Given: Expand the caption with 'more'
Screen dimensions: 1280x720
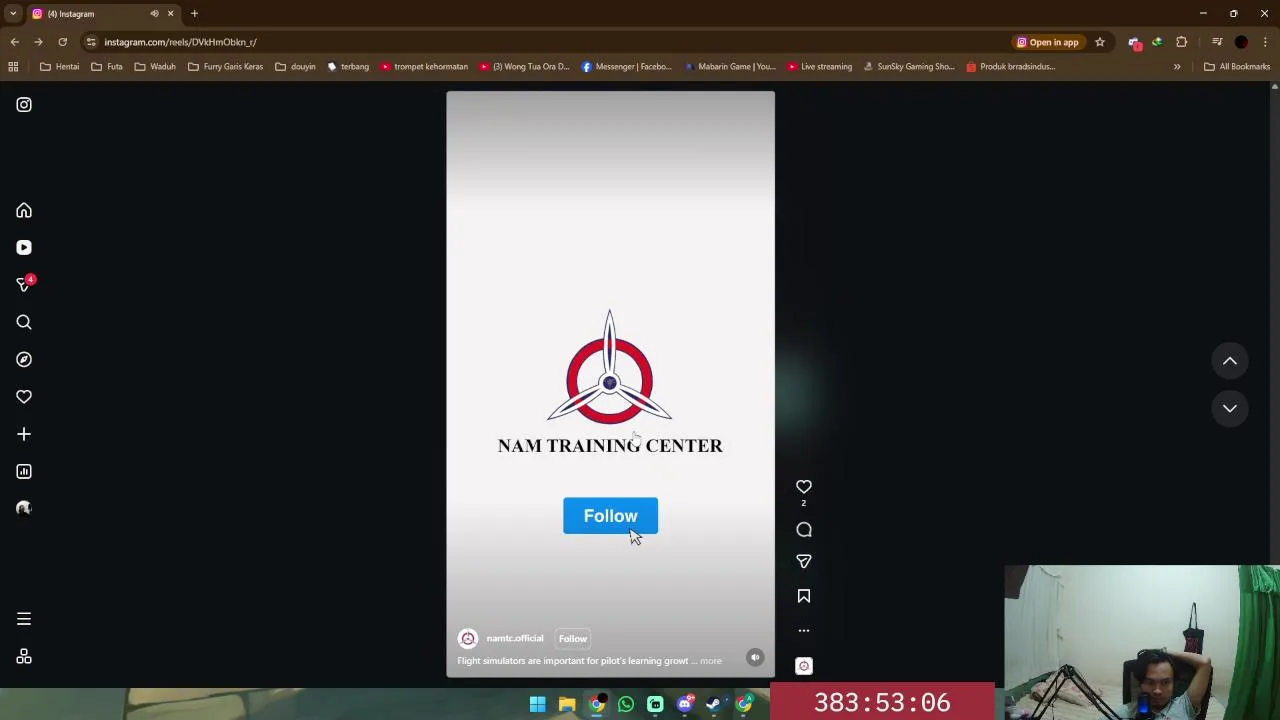Looking at the screenshot, I should pyautogui.click(x=710, y=661).
